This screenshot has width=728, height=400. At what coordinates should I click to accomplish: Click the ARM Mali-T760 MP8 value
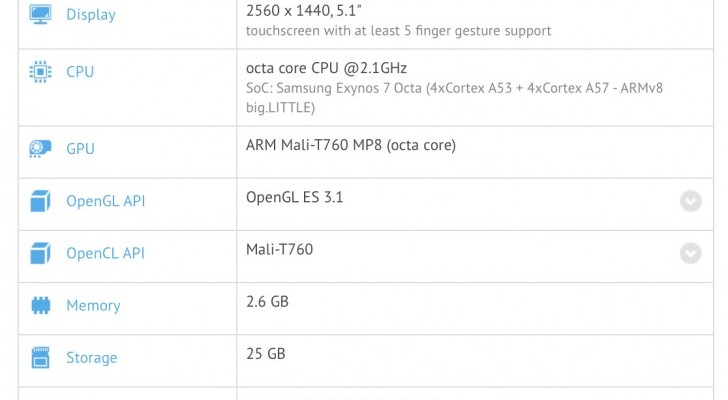(350, 145)
